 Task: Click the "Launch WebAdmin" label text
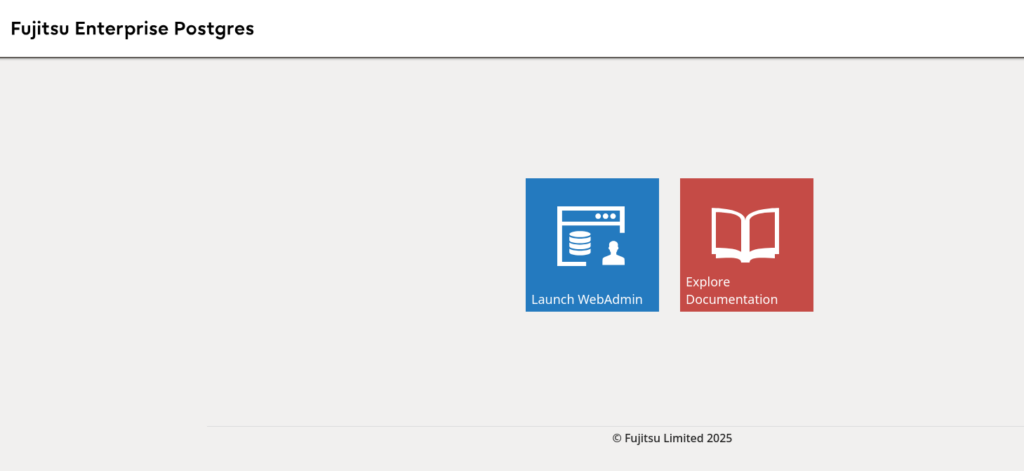pos(587,299)
